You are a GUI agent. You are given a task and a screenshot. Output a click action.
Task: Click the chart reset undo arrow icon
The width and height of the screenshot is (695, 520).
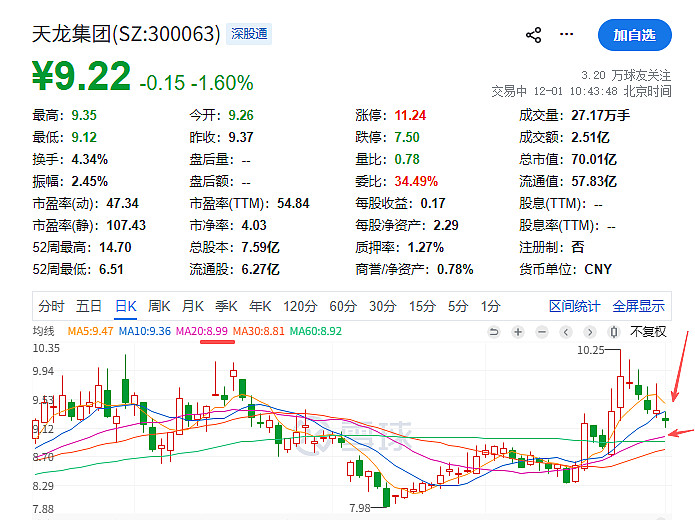point(494,332)
